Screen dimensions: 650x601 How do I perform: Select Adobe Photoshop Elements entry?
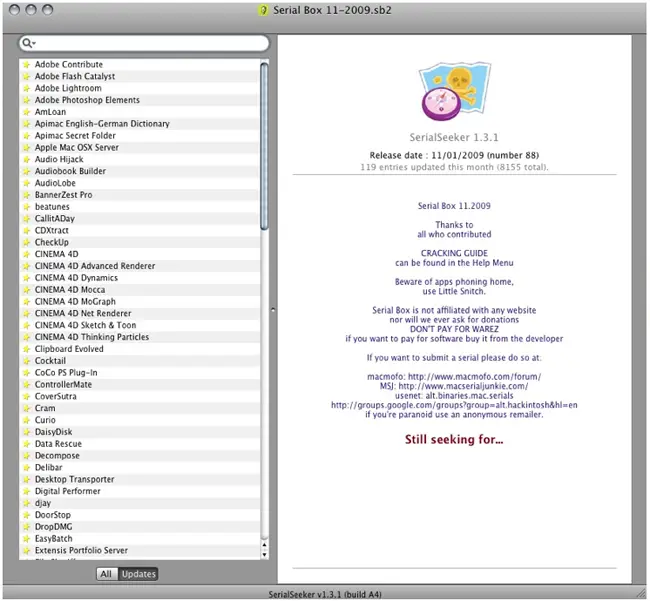pyautogui.click(x=140, y=100)
